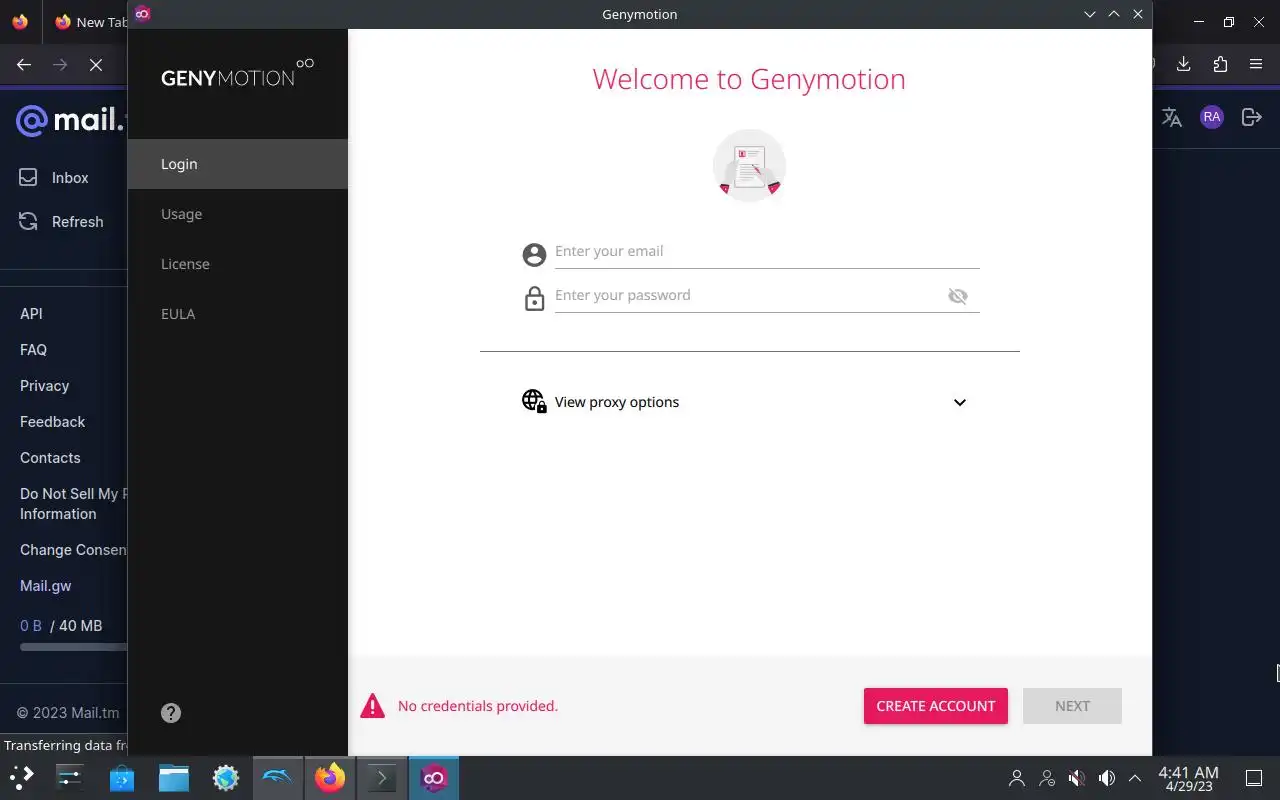
Task: Click the Mail.tm logout icon
Action: tap(1251, 117)
